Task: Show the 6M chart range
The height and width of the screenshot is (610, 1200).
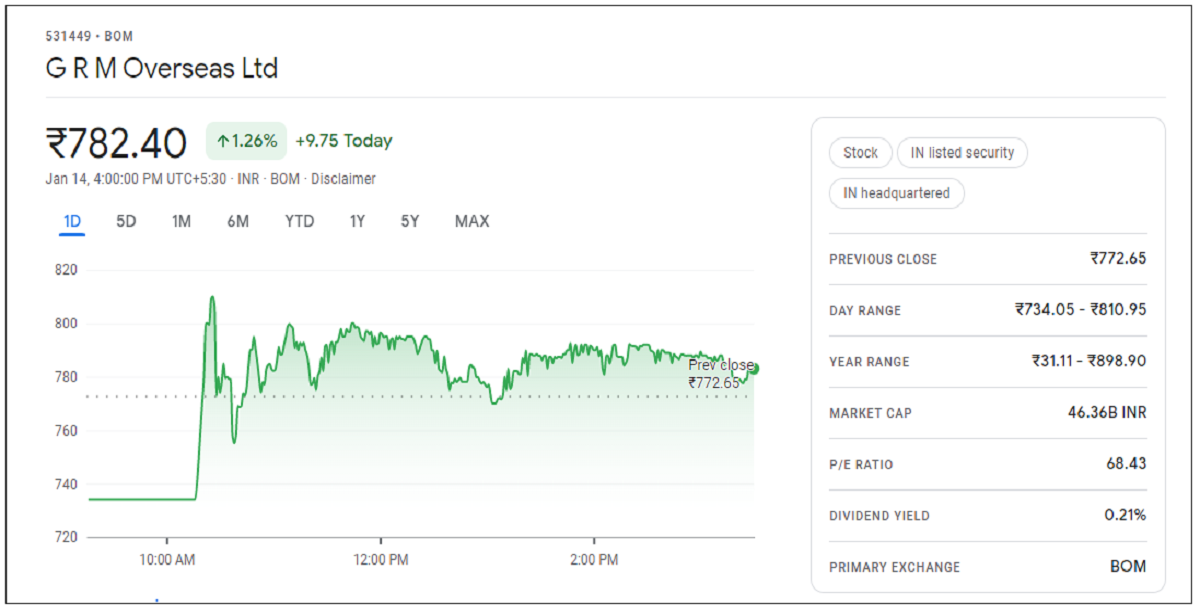Action: point(238,221)
